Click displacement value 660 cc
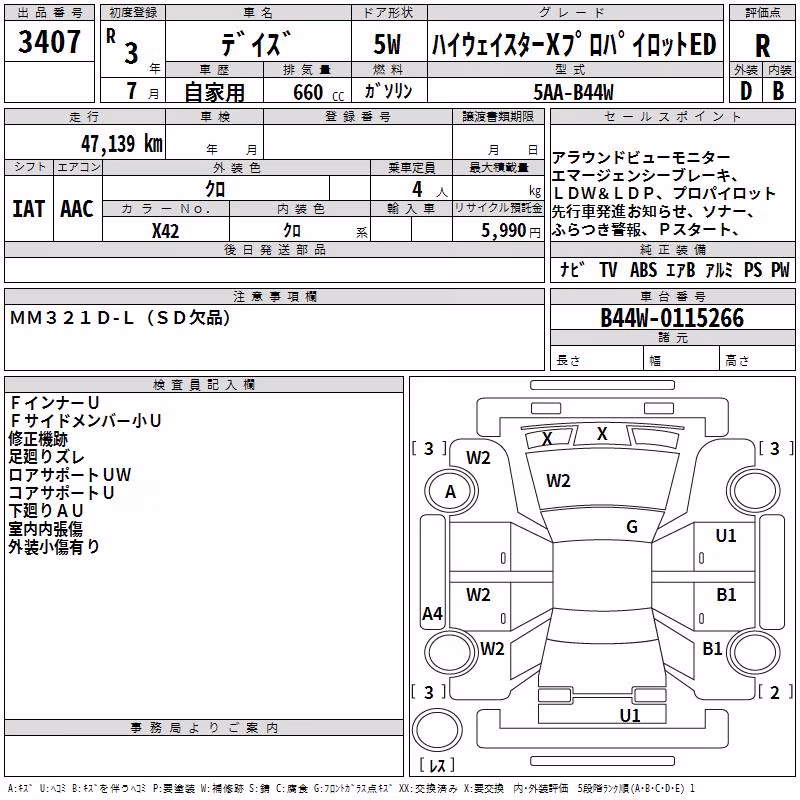 click(x=318, y=93)
